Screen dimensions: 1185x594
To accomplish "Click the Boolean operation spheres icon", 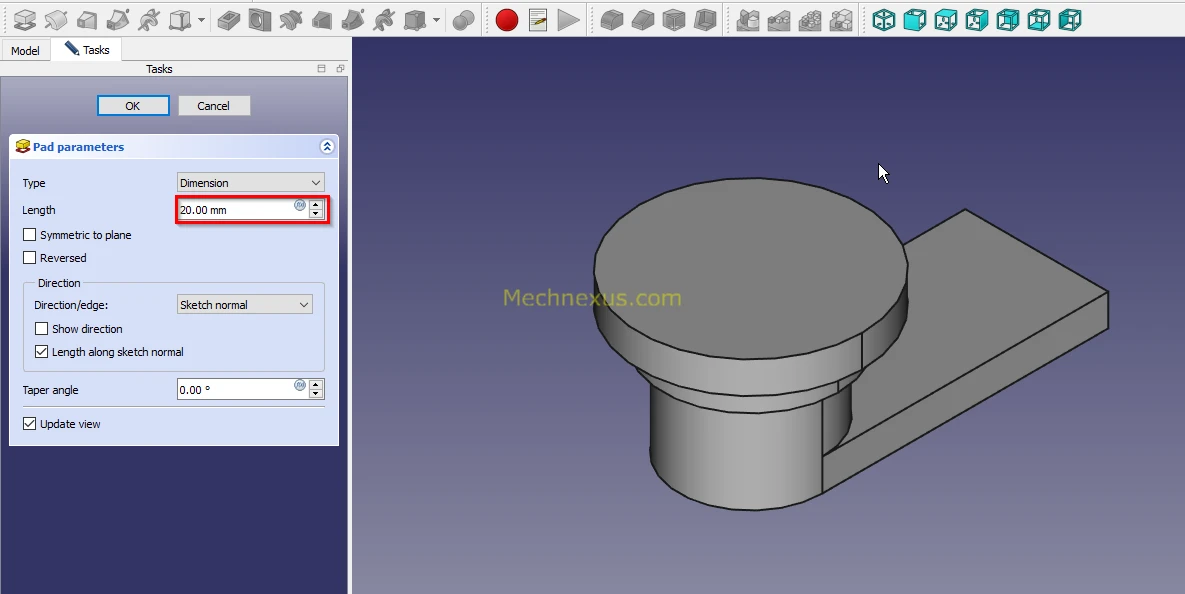I will click(x=463, y=19).
